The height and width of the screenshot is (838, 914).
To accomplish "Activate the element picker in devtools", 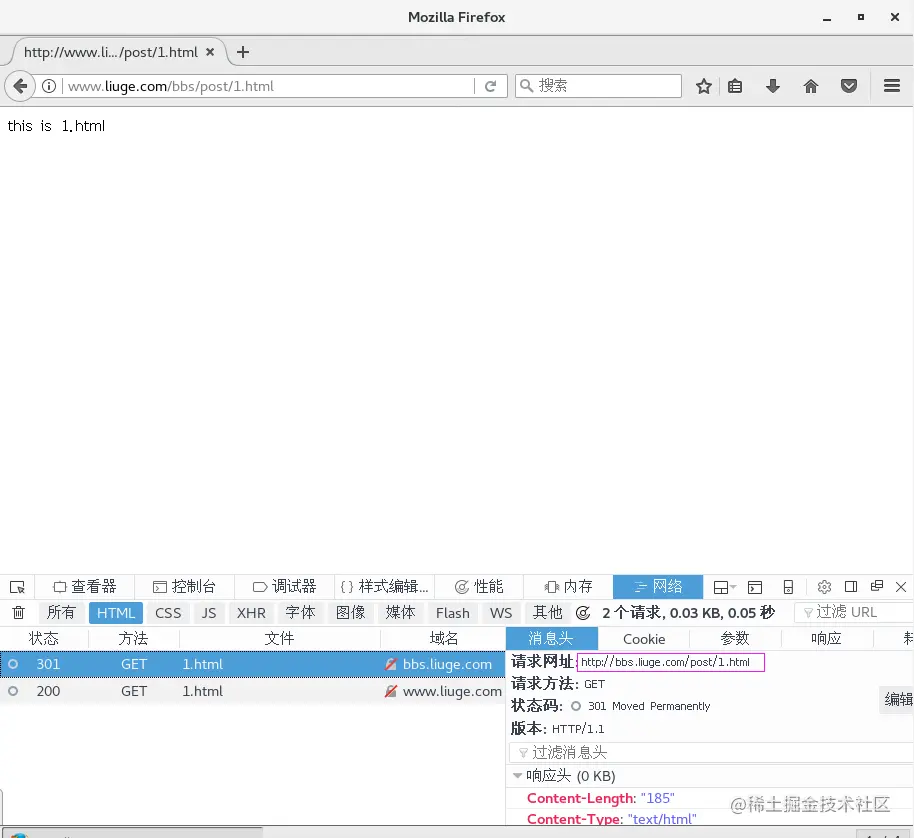I will [x=17, y=587].
